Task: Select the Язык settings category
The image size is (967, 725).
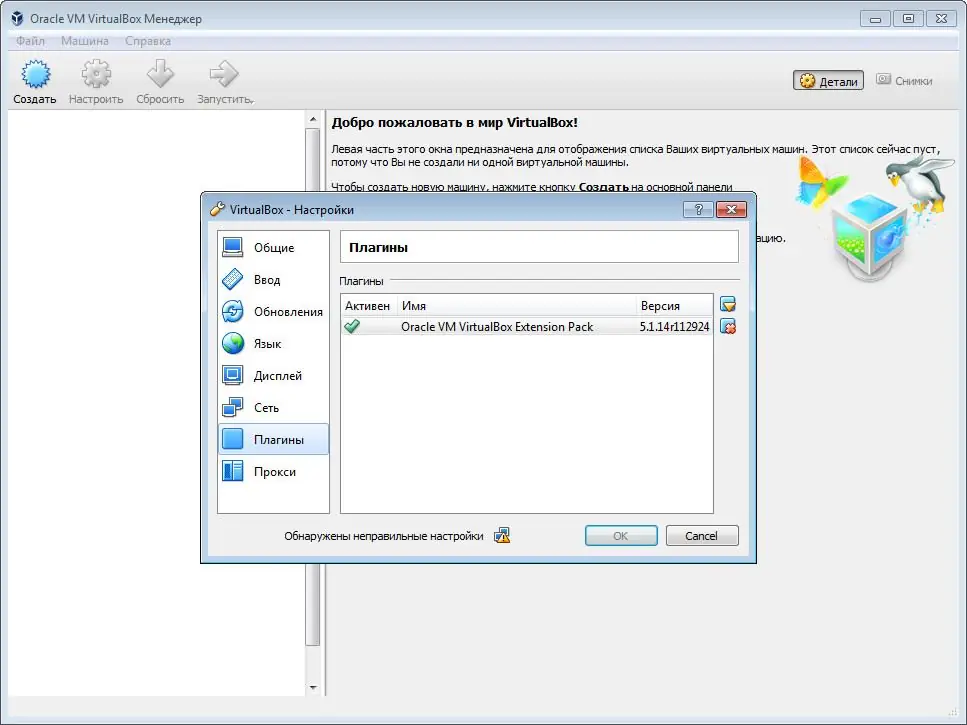Action: coord(273,343)
